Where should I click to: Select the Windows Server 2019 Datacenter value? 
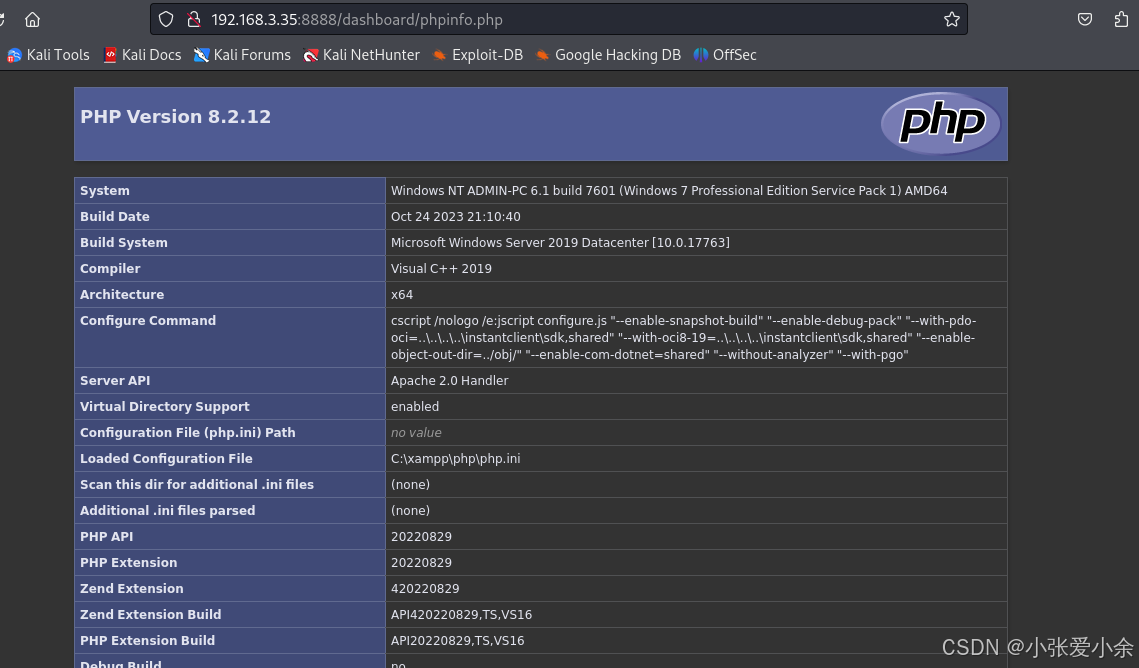click(560, 243)
